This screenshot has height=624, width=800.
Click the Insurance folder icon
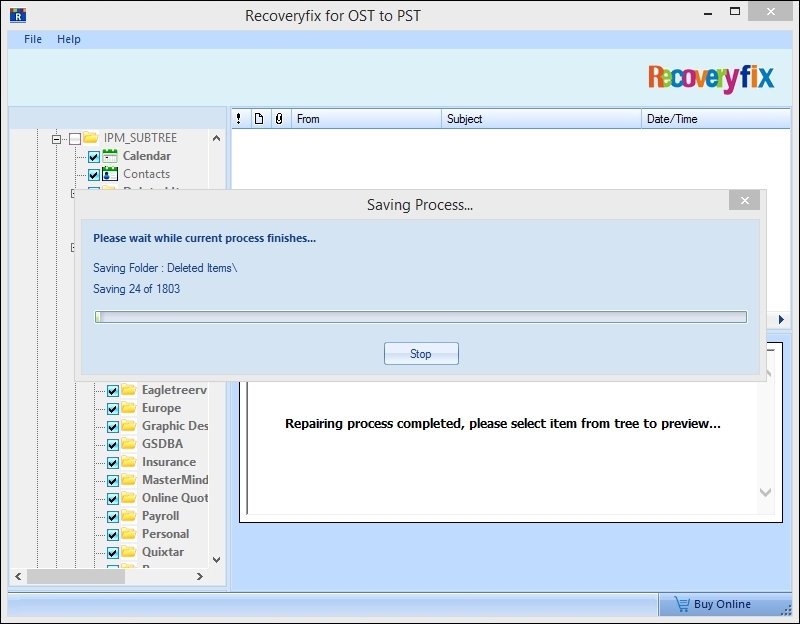click(x=129, y=462)
